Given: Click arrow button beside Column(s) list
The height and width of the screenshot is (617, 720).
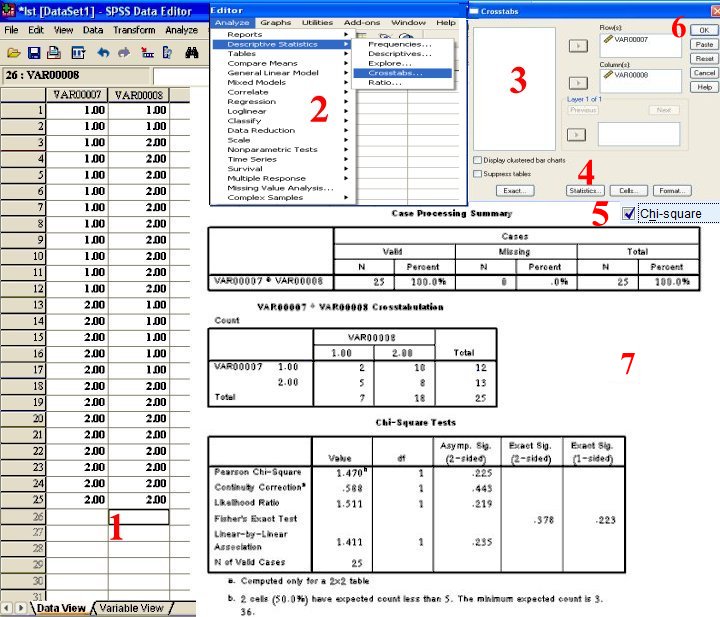Looking at the screenshot, I should pos(578,82).
